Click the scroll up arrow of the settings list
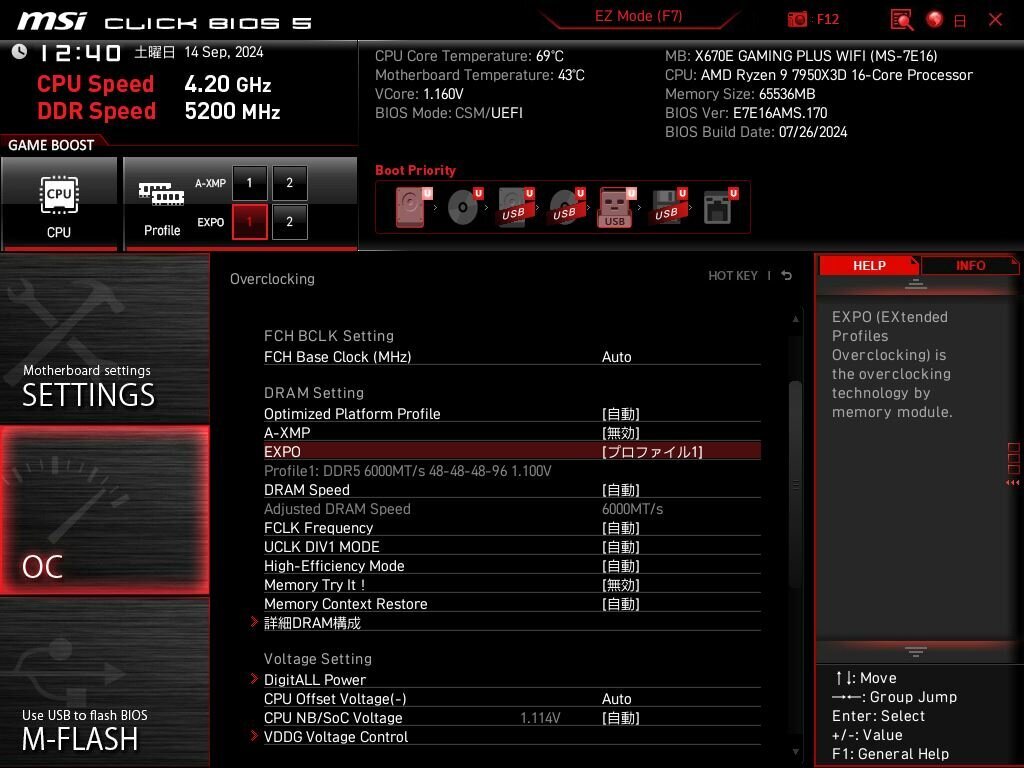1024x768 pixels. [x=795, y=319]
